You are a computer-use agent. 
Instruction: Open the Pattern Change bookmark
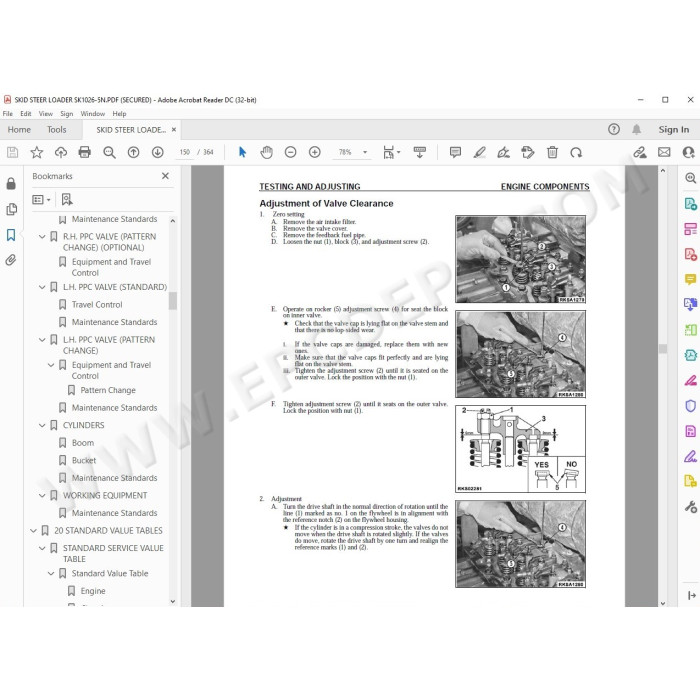pos(108,390)
